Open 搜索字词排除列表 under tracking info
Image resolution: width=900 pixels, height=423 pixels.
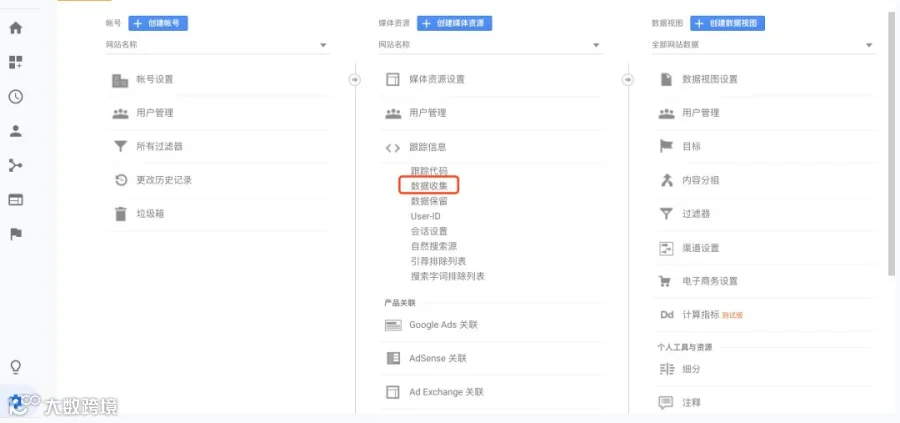pyautogui.click(x=448, y=276)
